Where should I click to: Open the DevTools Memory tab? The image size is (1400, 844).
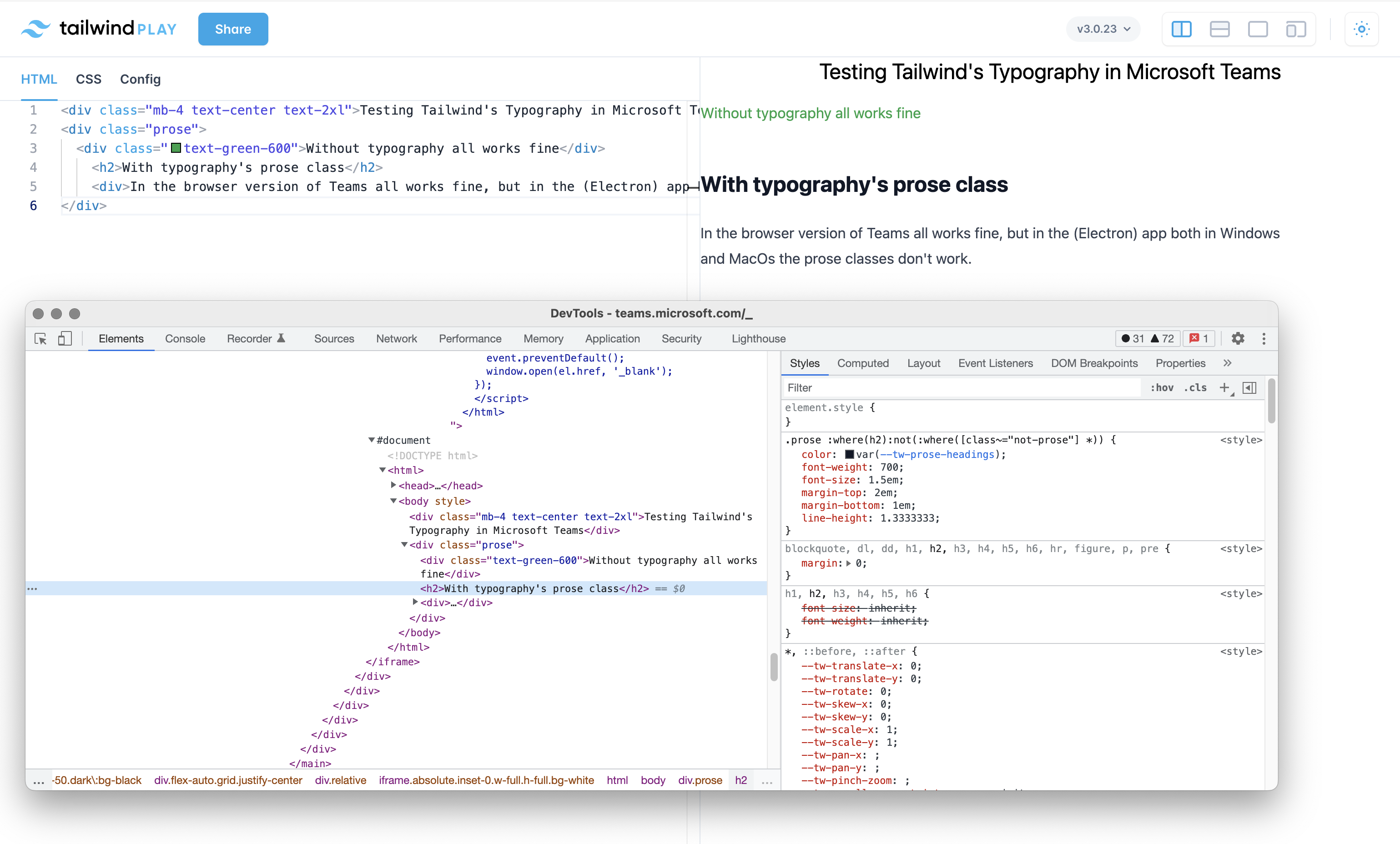click(543, 338)
